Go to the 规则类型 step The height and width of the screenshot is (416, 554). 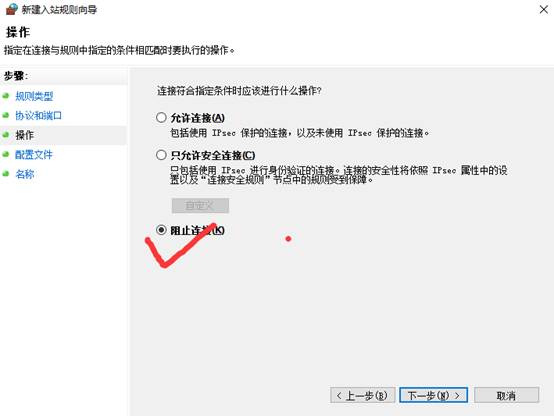[34, 96]
